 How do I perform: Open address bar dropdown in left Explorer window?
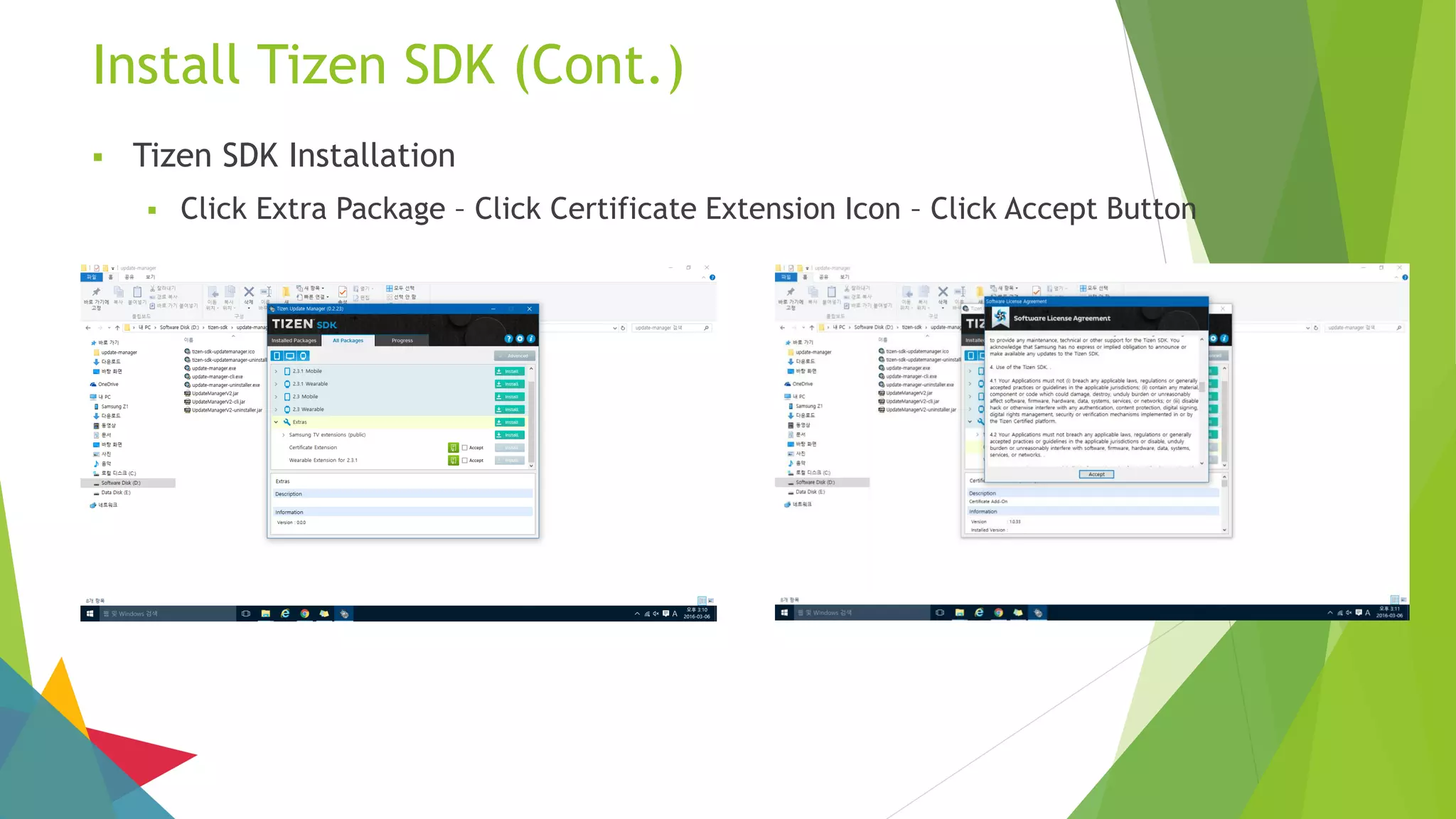point(615,328)
